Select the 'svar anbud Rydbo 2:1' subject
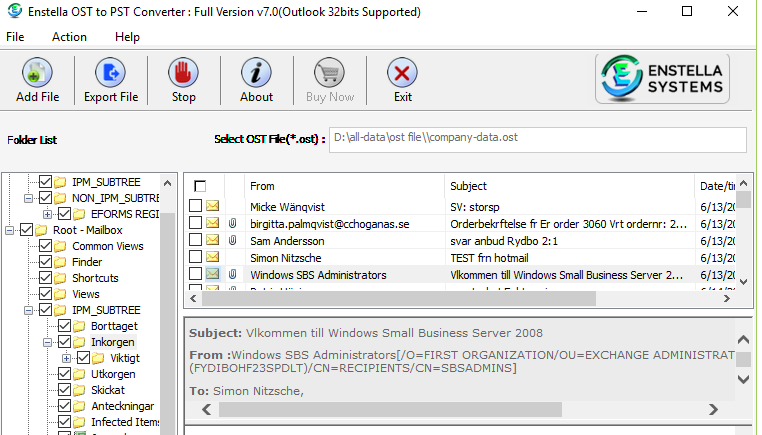The width and height of the screenshot is (762, 435). pyautogui.click(x=503, y=241)
